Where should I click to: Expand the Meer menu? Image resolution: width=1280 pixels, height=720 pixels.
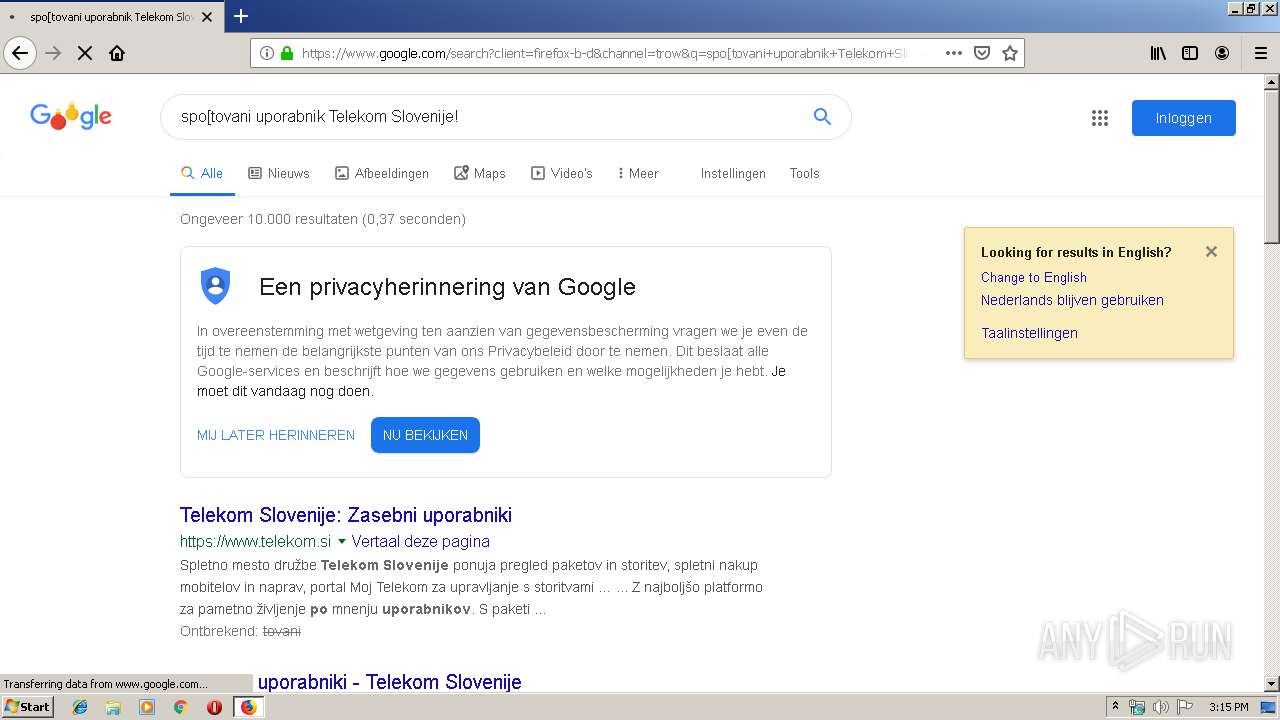click(x=638, y=173)
